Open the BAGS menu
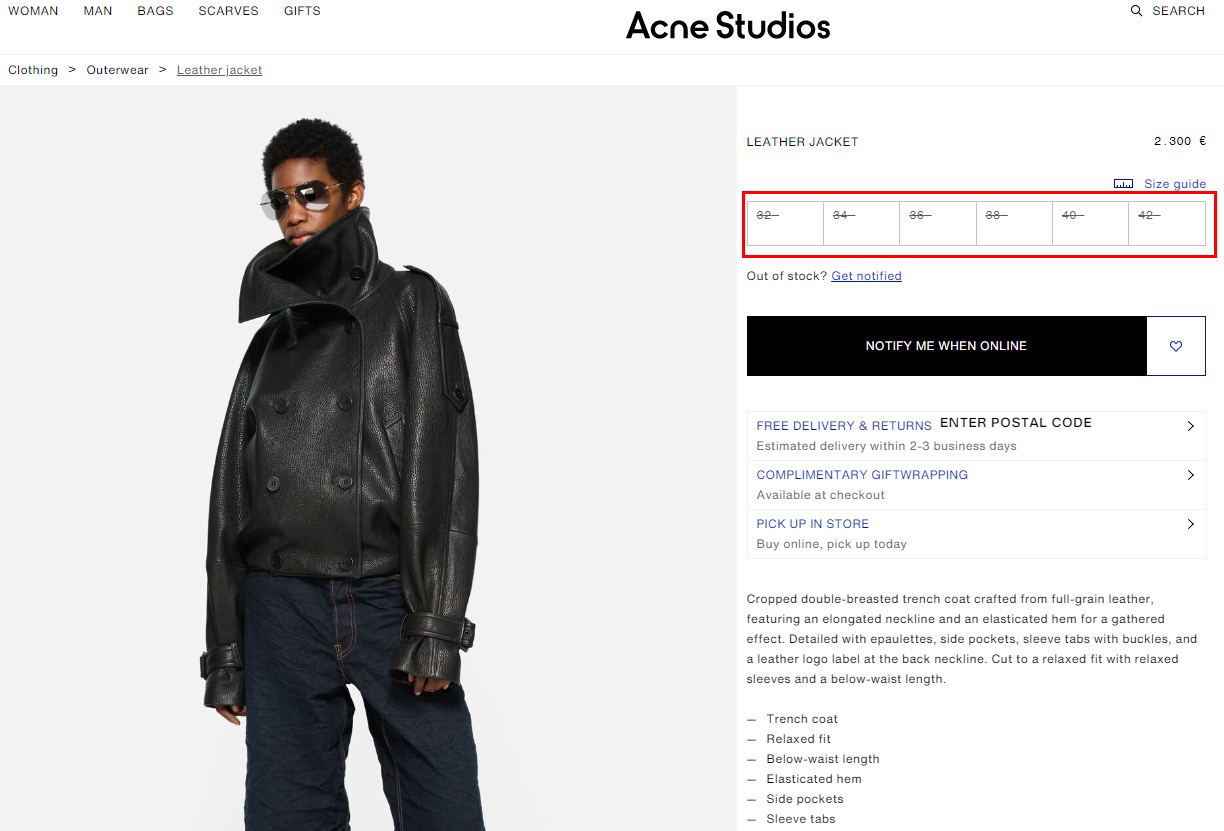This screenshot has height=831, width=1224. click(x=155, y=11)
